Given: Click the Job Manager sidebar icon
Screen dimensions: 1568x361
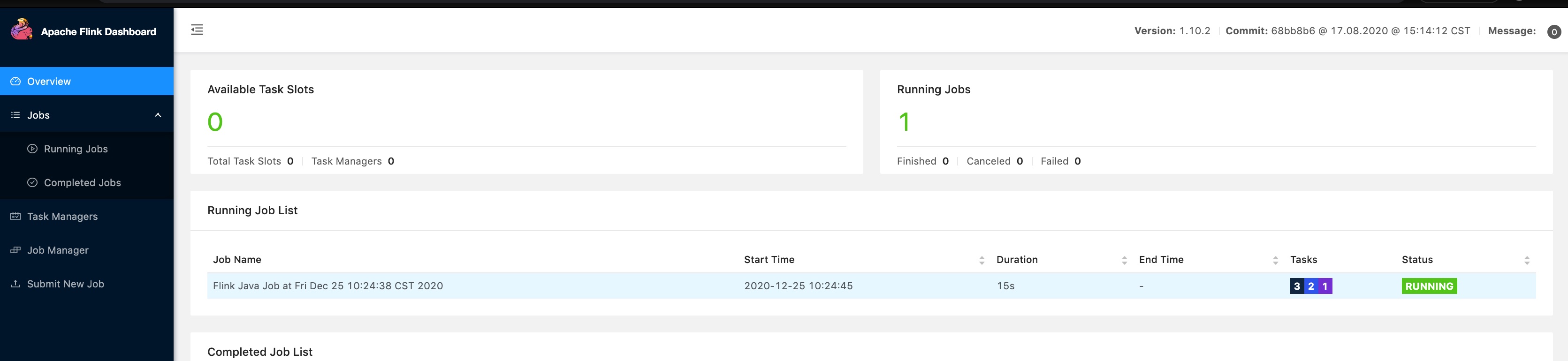Looking at the screenshot, I should coord(16,250).
